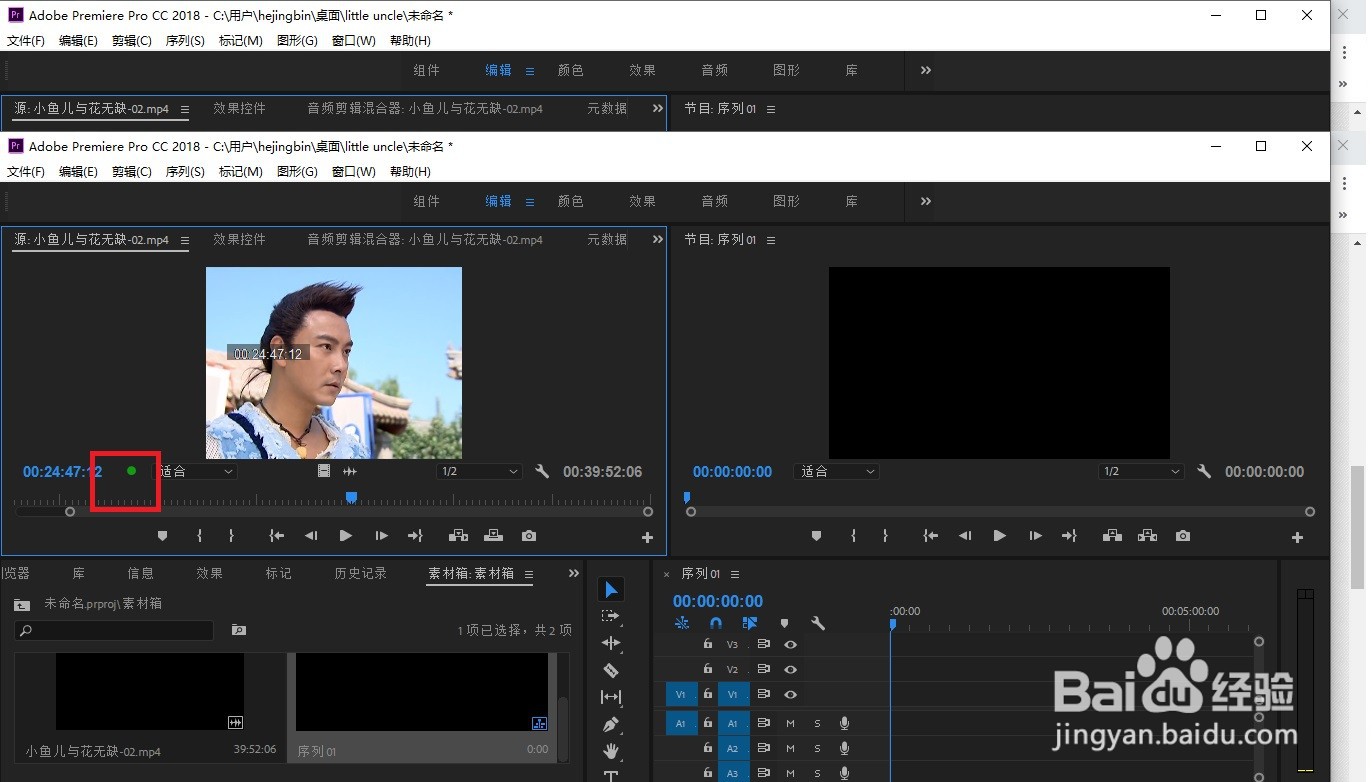Select the 小鱼儿与花无缺-02.mp4 thumbnail in the bin
This screenshot has height=782, width=1372.
click(150, 690)
